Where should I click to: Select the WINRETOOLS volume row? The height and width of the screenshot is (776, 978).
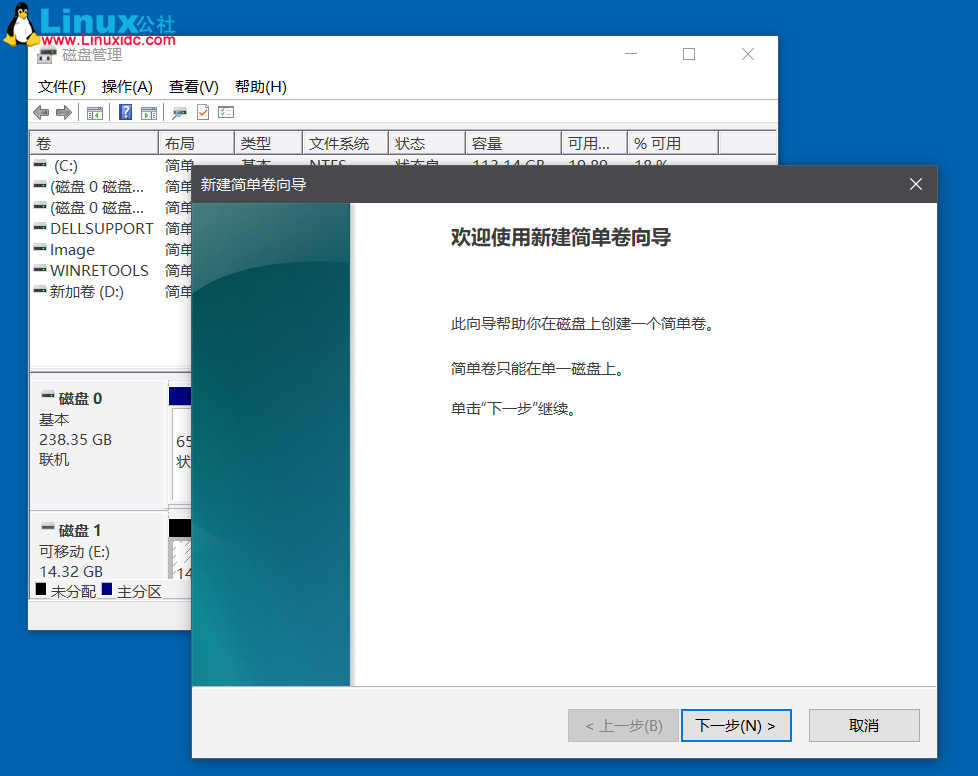click(x=111, y=271)
